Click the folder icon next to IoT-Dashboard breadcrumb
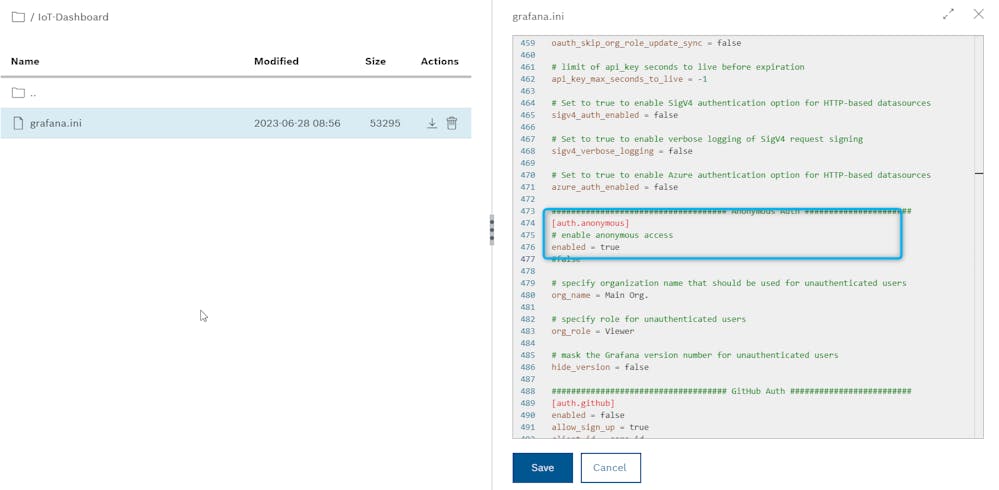This screenshot has height=490, width=999. click(x=18, y=17)
